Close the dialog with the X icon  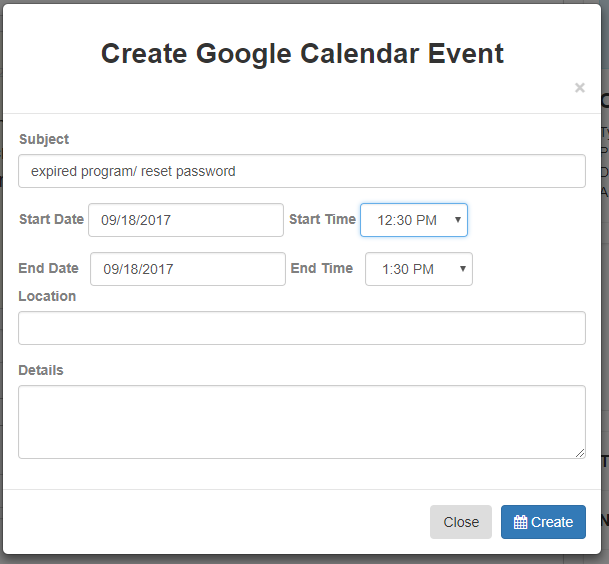point(579,88)
